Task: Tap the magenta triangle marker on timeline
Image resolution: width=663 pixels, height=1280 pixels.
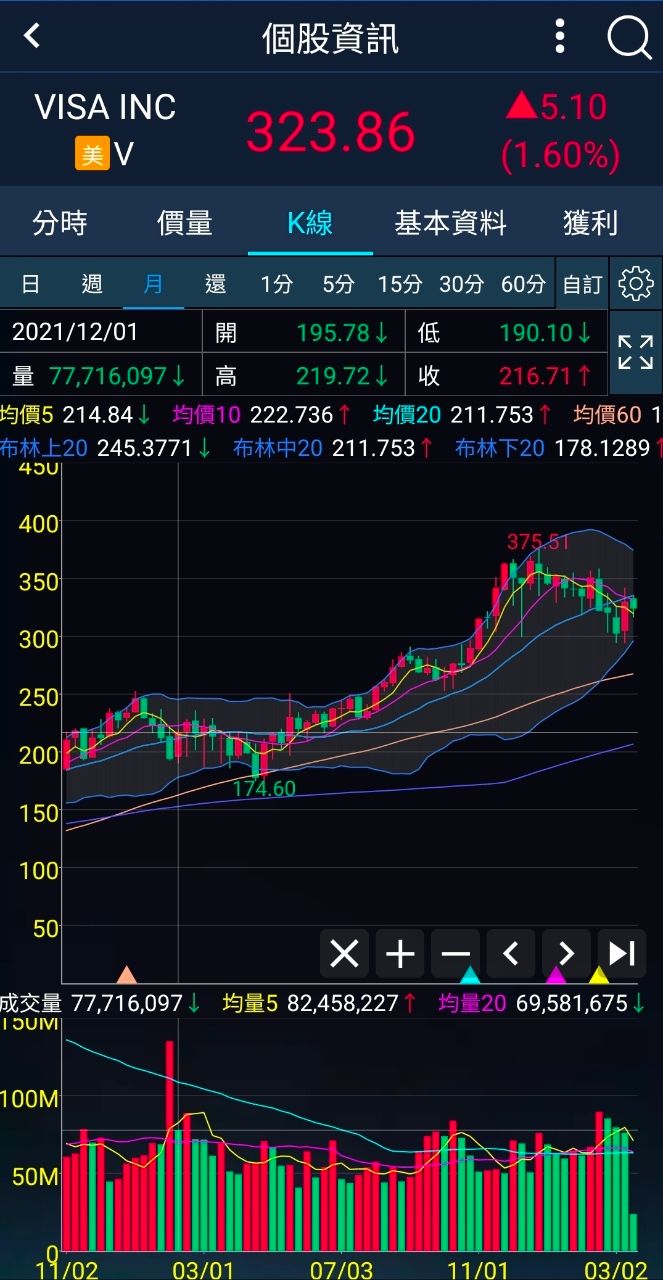Action: tap(556, 975)
